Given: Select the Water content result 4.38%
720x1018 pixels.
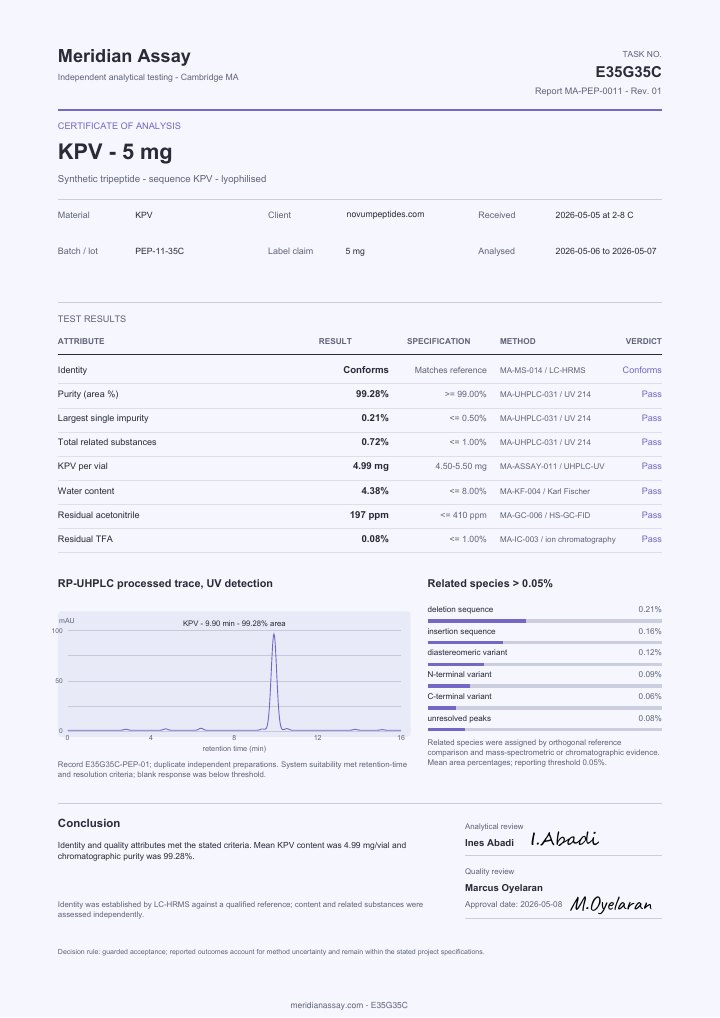Looking at the screenshot, I should click(375, 491).
